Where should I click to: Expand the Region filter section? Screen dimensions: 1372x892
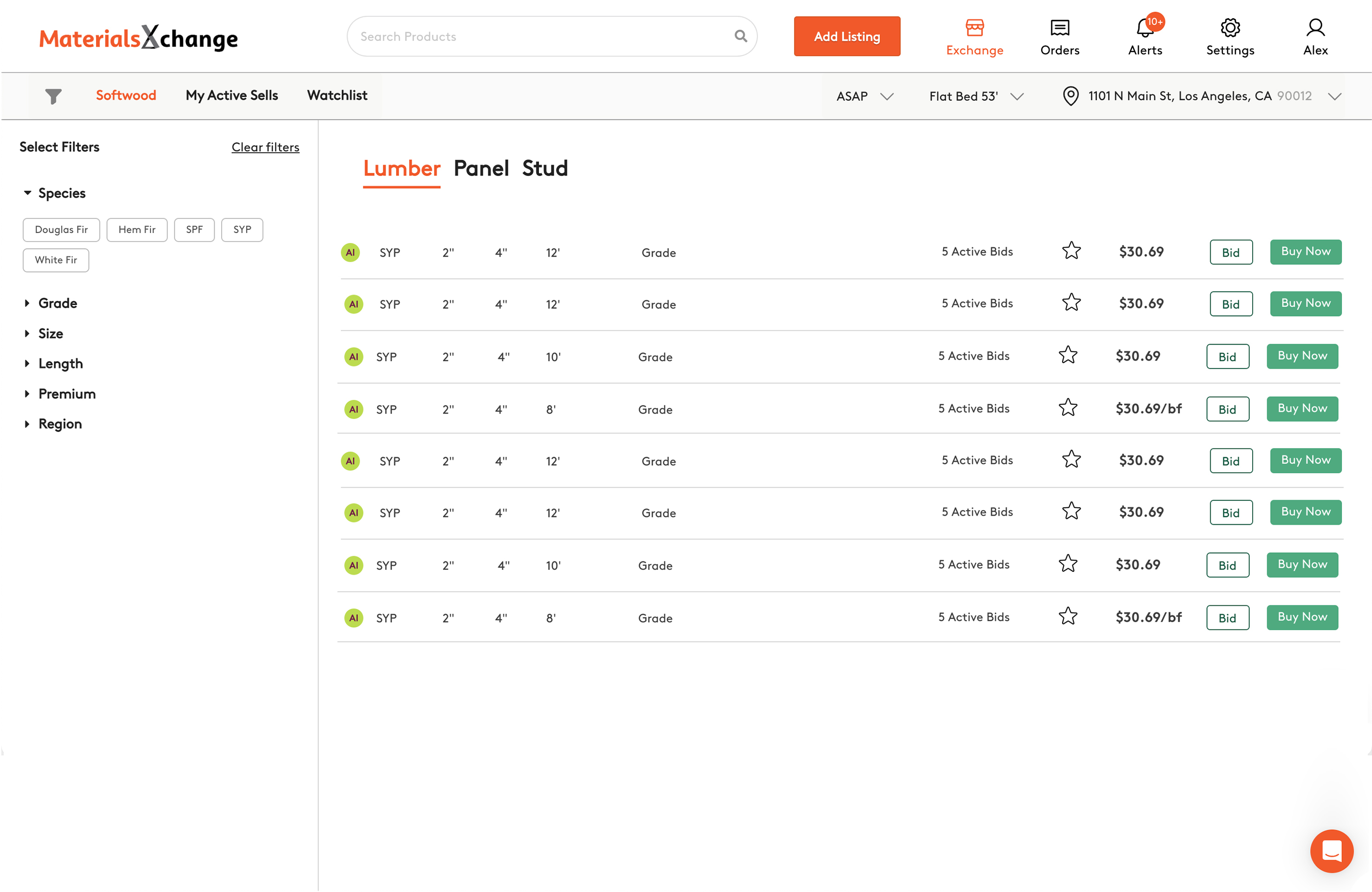pyautogui.click(x=60, y=424)
